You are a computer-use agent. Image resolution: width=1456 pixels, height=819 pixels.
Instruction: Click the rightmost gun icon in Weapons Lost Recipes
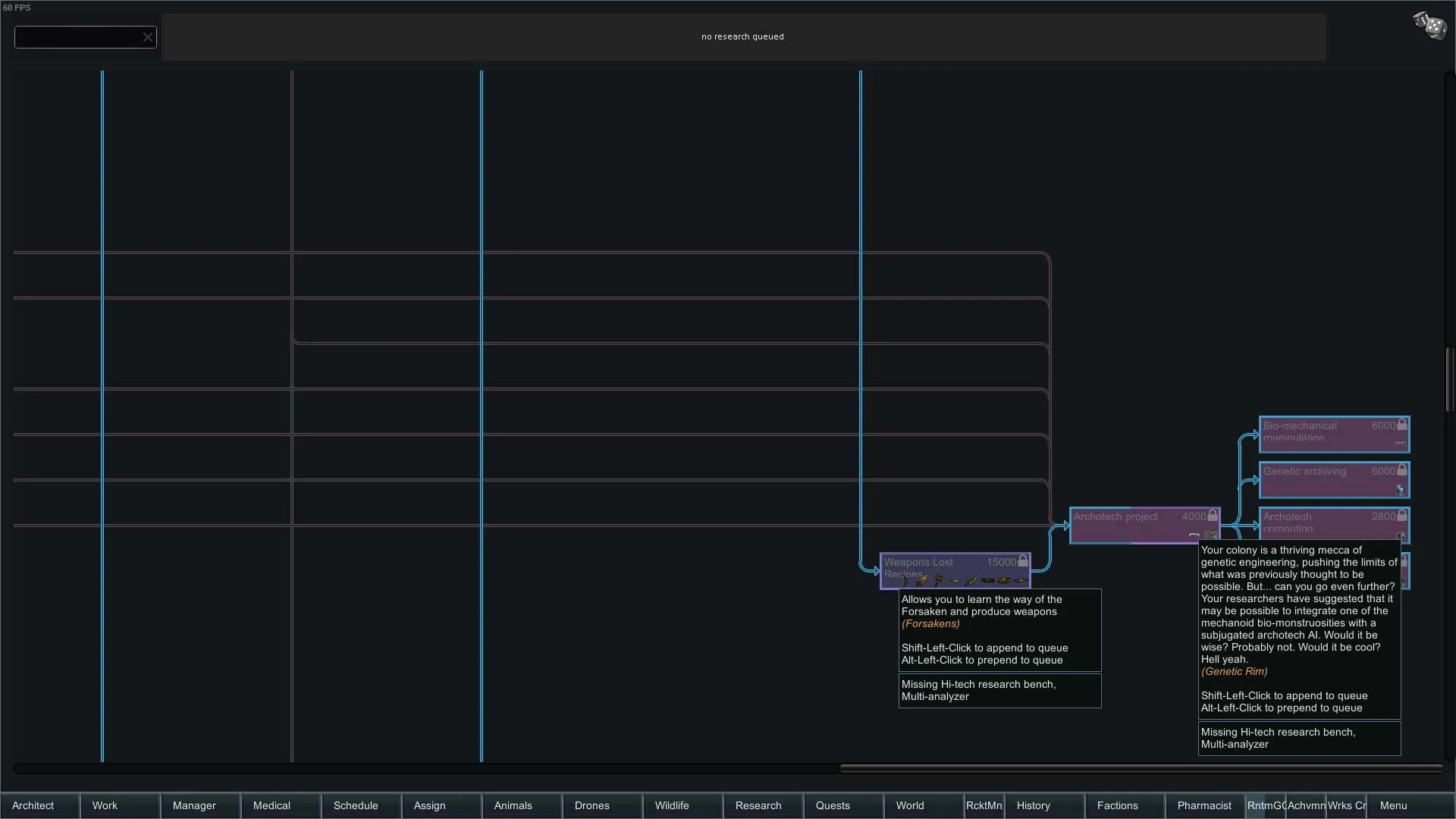(1021, 581)
